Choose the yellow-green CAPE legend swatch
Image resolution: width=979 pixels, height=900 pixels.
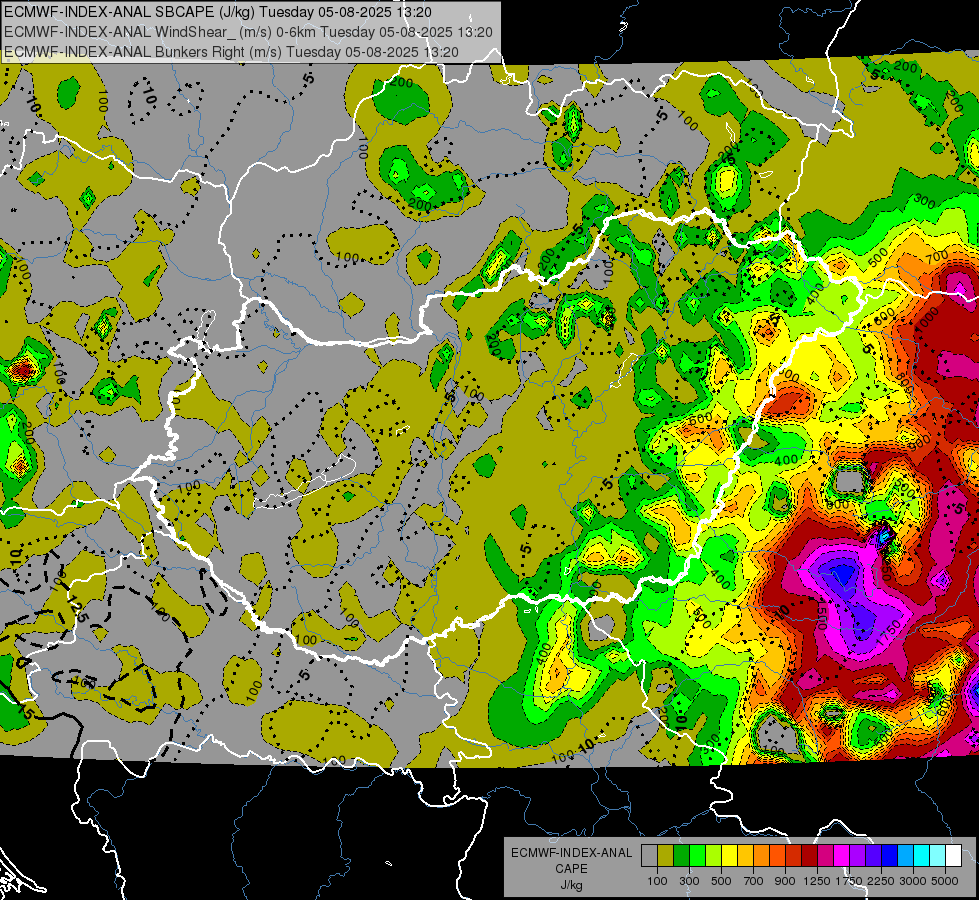[x=714, y=856]
